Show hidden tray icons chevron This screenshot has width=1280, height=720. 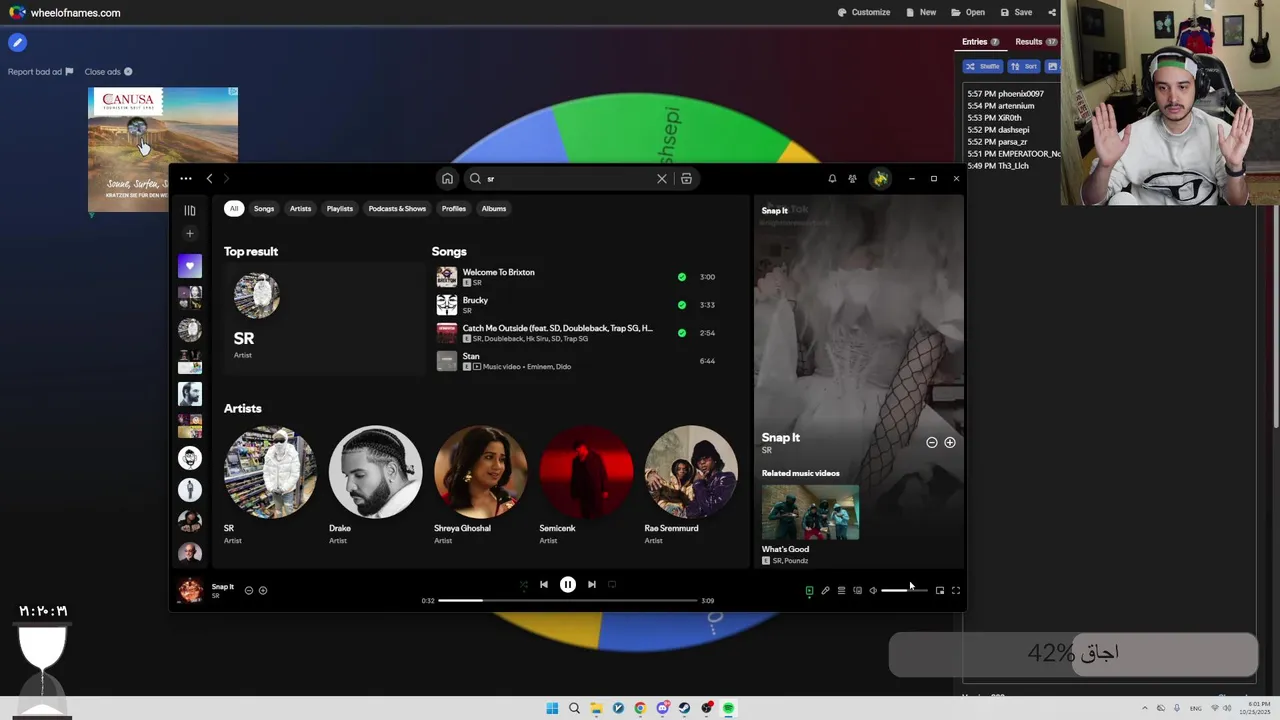(x=1145, y=708)
